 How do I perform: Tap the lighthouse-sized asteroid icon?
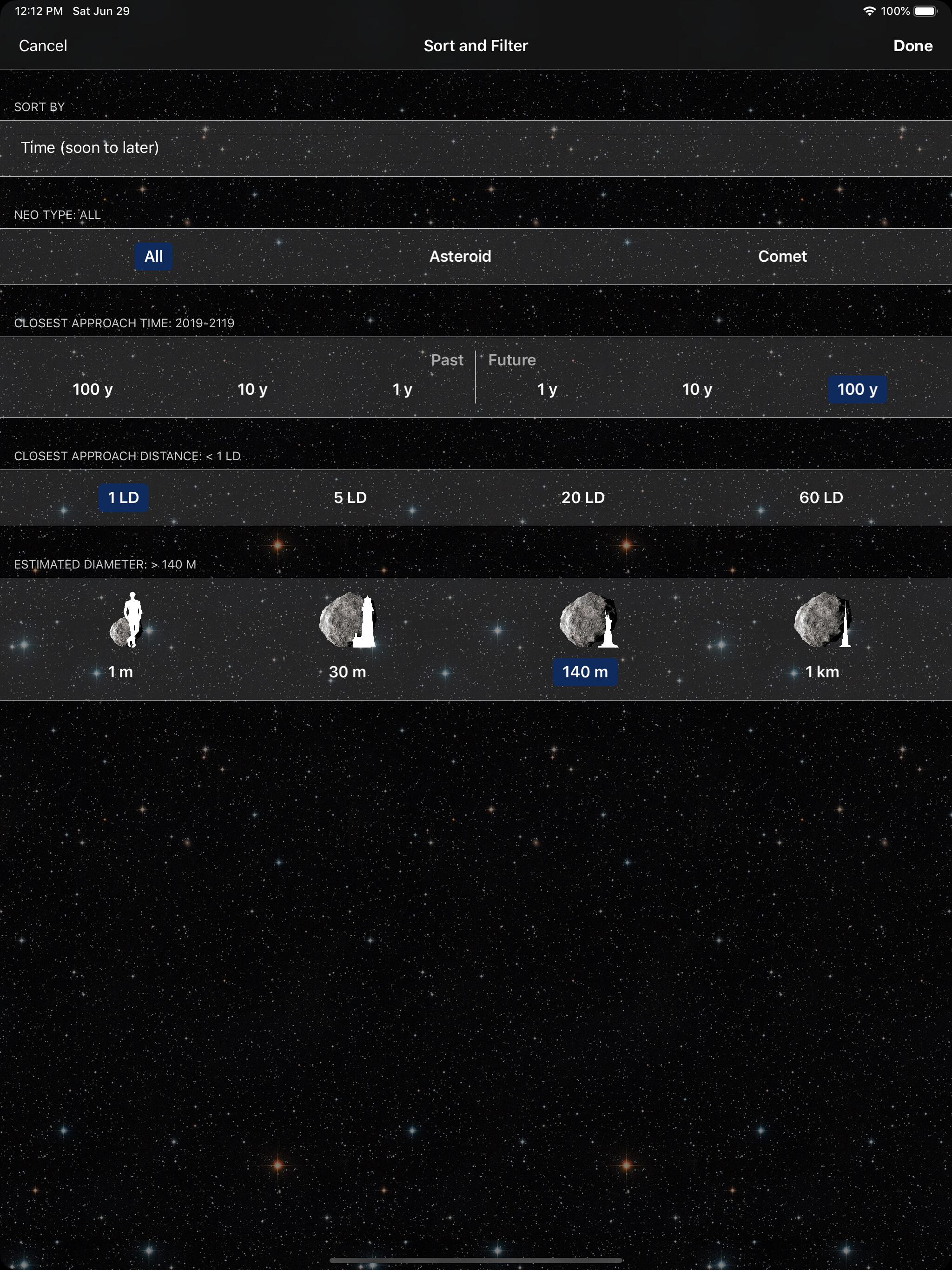(x=347, y=620)
